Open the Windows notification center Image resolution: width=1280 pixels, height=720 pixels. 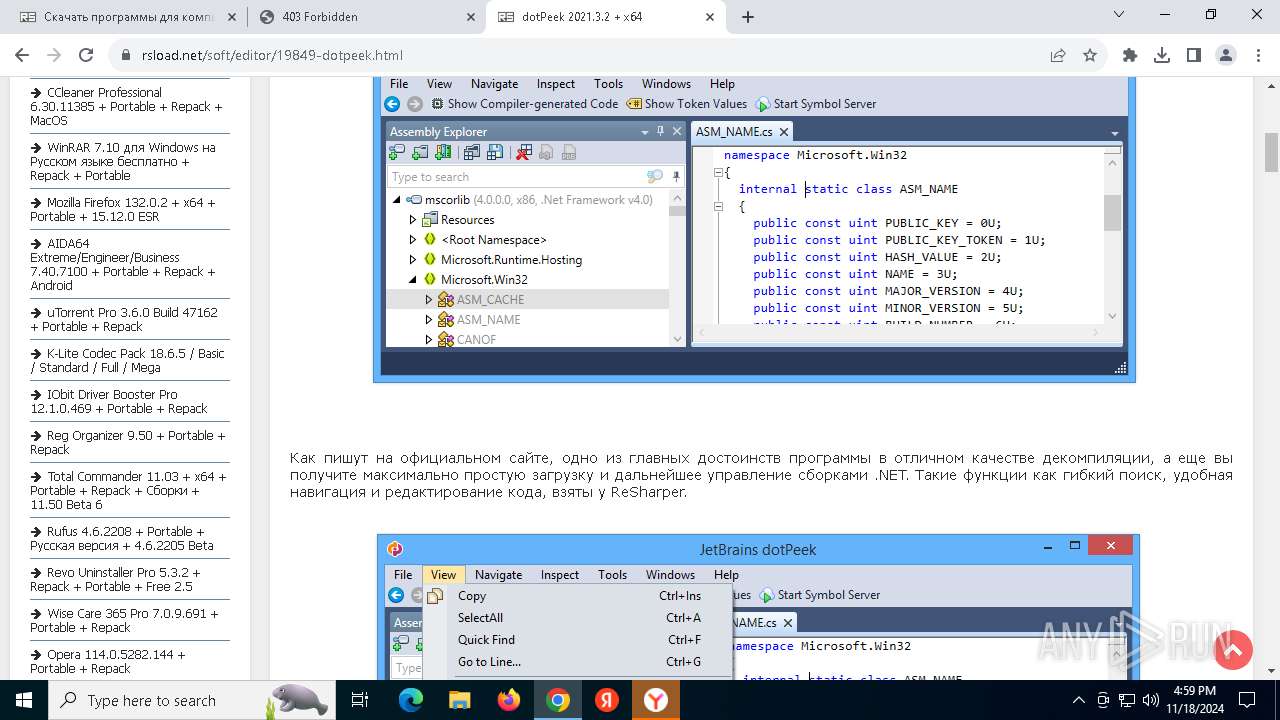tap(1250, 700)
